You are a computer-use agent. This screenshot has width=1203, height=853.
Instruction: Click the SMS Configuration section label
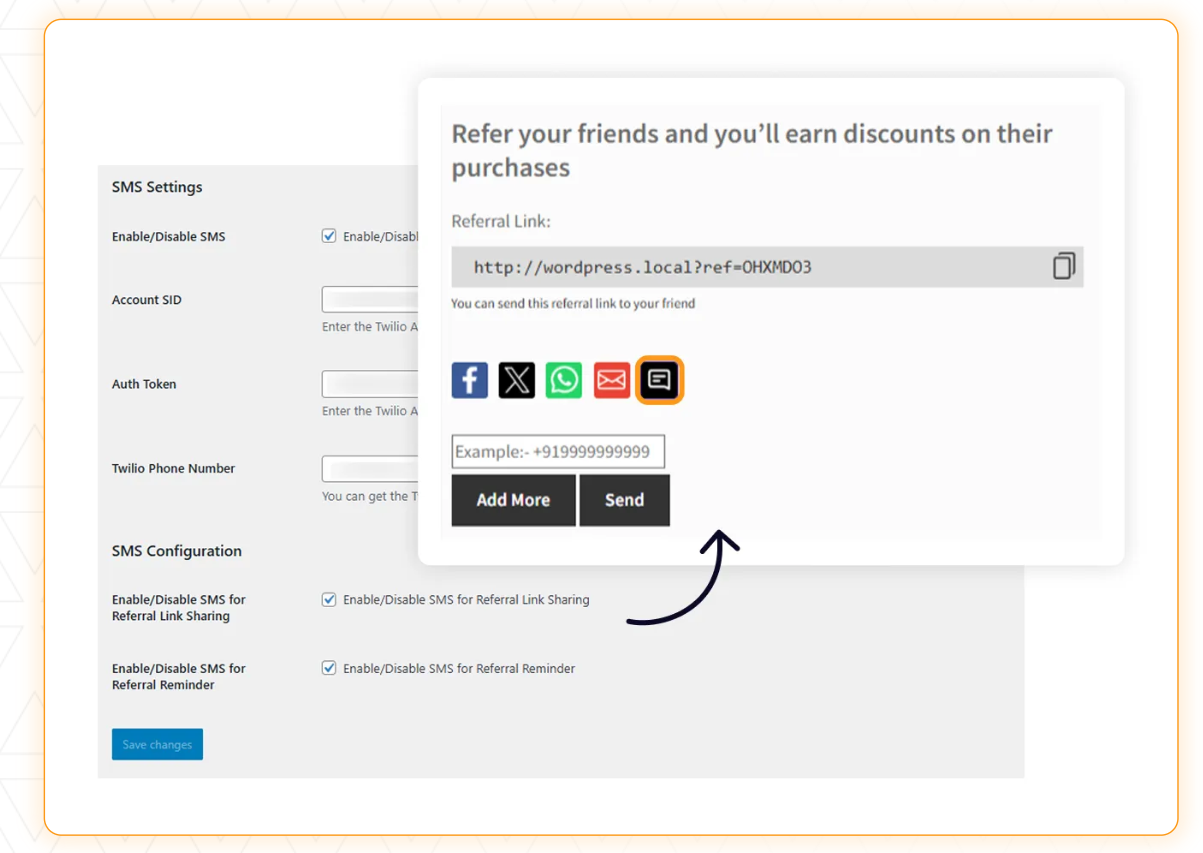tap(176, 550)
